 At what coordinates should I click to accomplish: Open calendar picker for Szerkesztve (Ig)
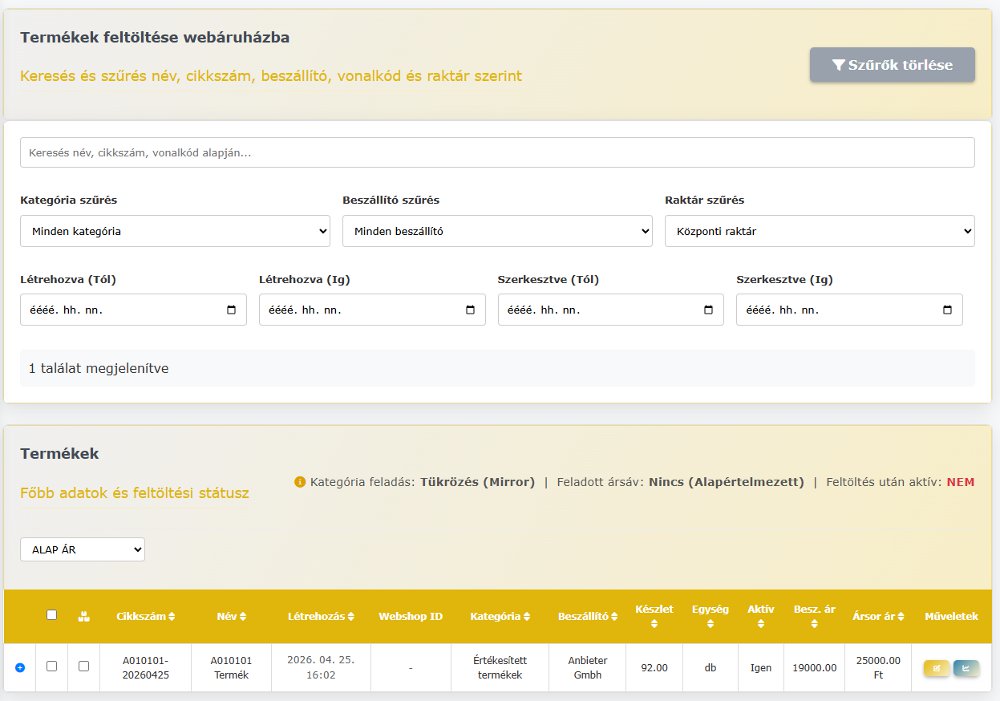[x=948, y=310]
